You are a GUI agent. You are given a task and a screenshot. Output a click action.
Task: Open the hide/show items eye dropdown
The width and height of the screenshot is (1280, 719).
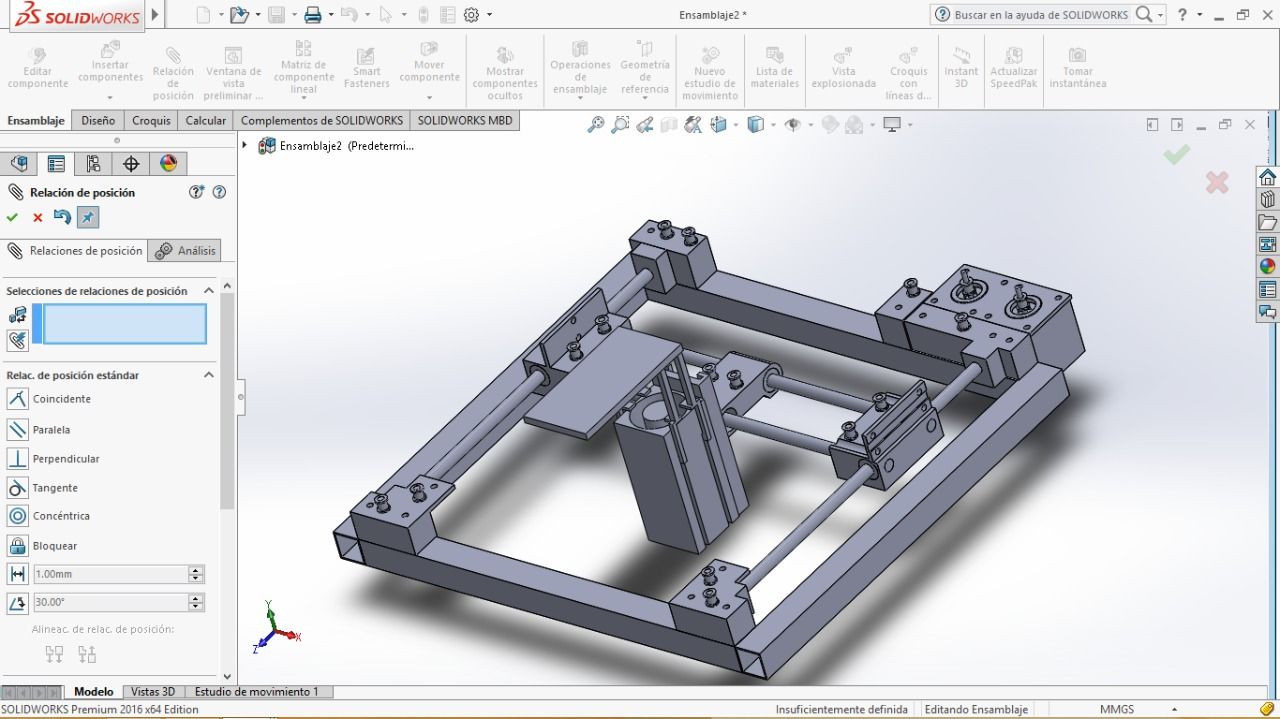pyautogui.click(x=811, y=124)
